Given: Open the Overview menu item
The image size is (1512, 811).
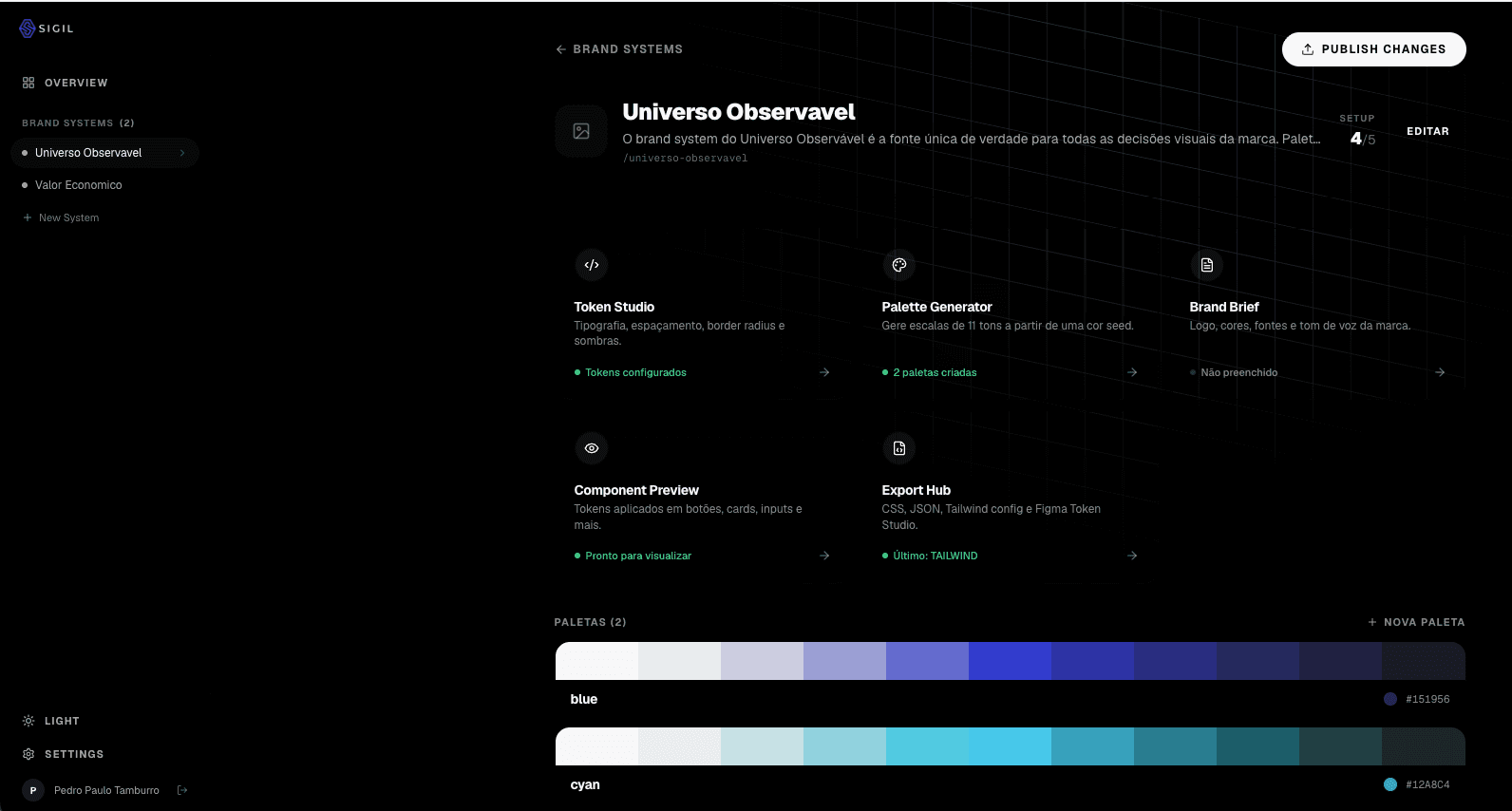Looking at the screenshot, I should pos(66,83).
